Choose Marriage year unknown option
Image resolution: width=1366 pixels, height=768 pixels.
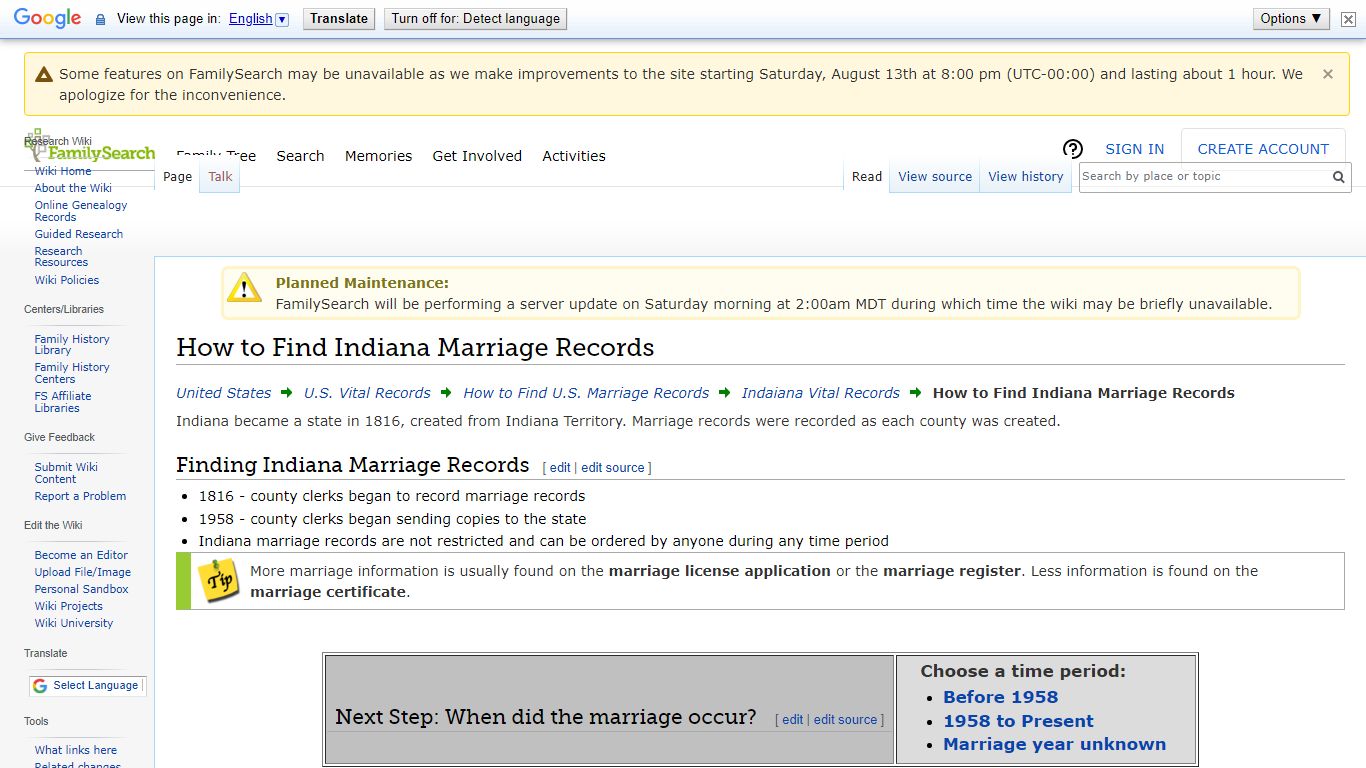1054,744
